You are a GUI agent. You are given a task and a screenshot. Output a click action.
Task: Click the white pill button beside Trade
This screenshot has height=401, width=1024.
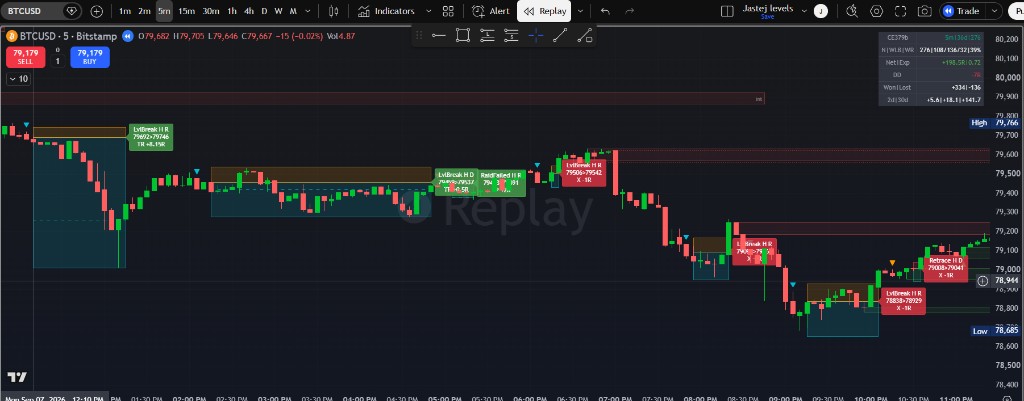[x=1016, y=11]
